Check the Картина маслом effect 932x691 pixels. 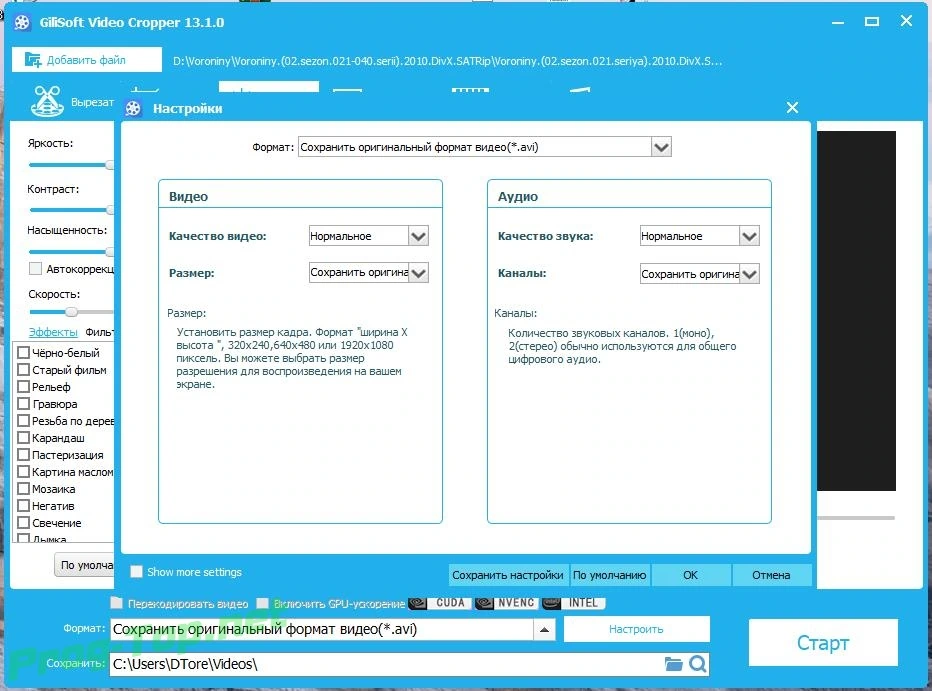[24, 472]
